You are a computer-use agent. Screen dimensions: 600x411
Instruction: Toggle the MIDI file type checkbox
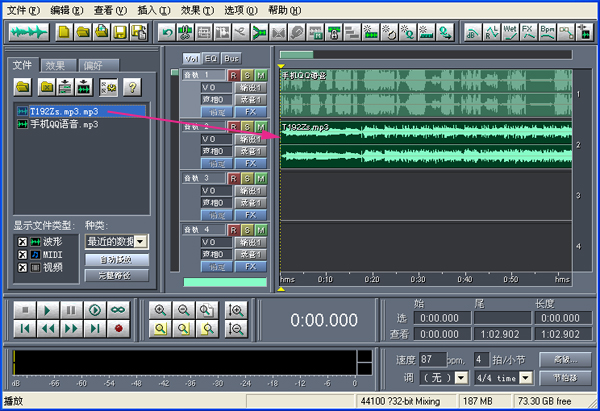point(23,255)
